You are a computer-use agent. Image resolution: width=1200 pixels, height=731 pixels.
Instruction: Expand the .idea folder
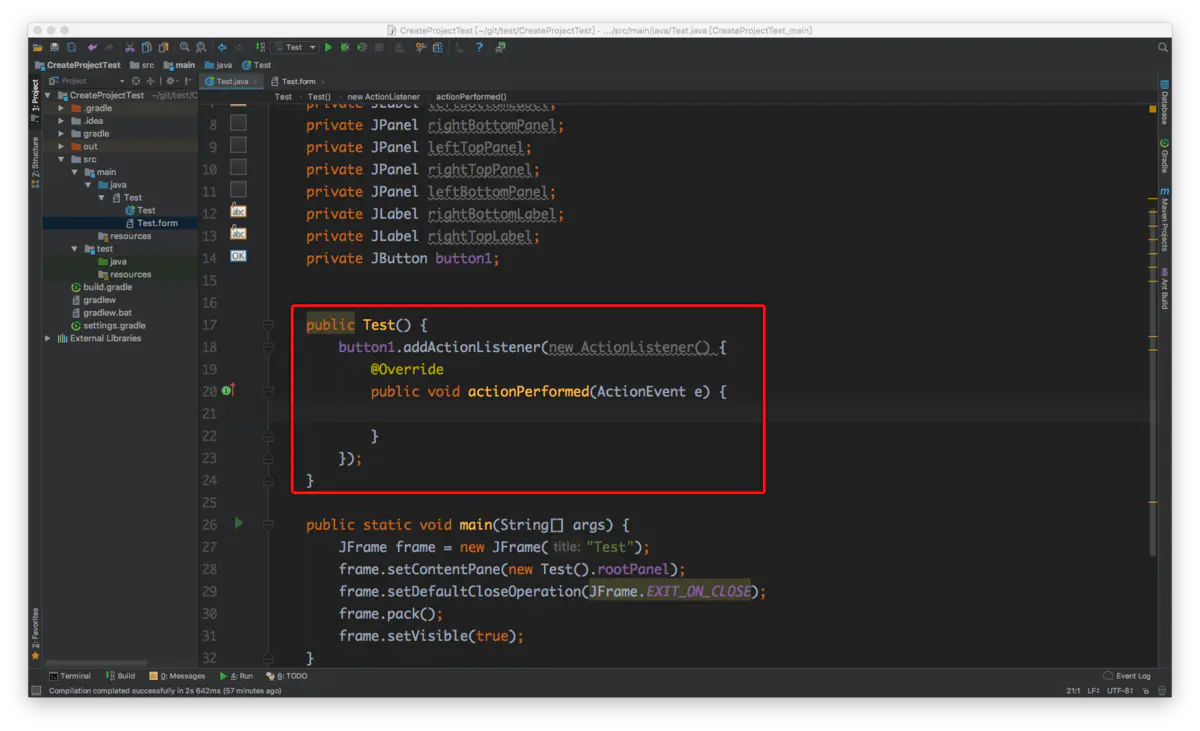click(61, 121)
